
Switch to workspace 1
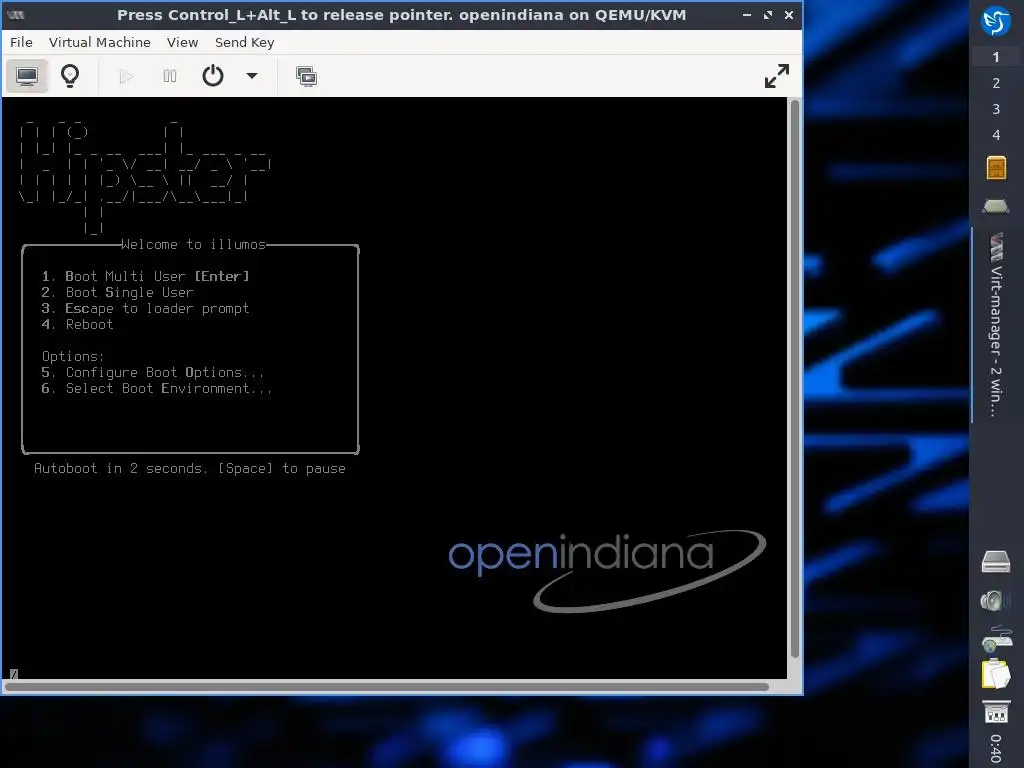click(x=996, y=57)
